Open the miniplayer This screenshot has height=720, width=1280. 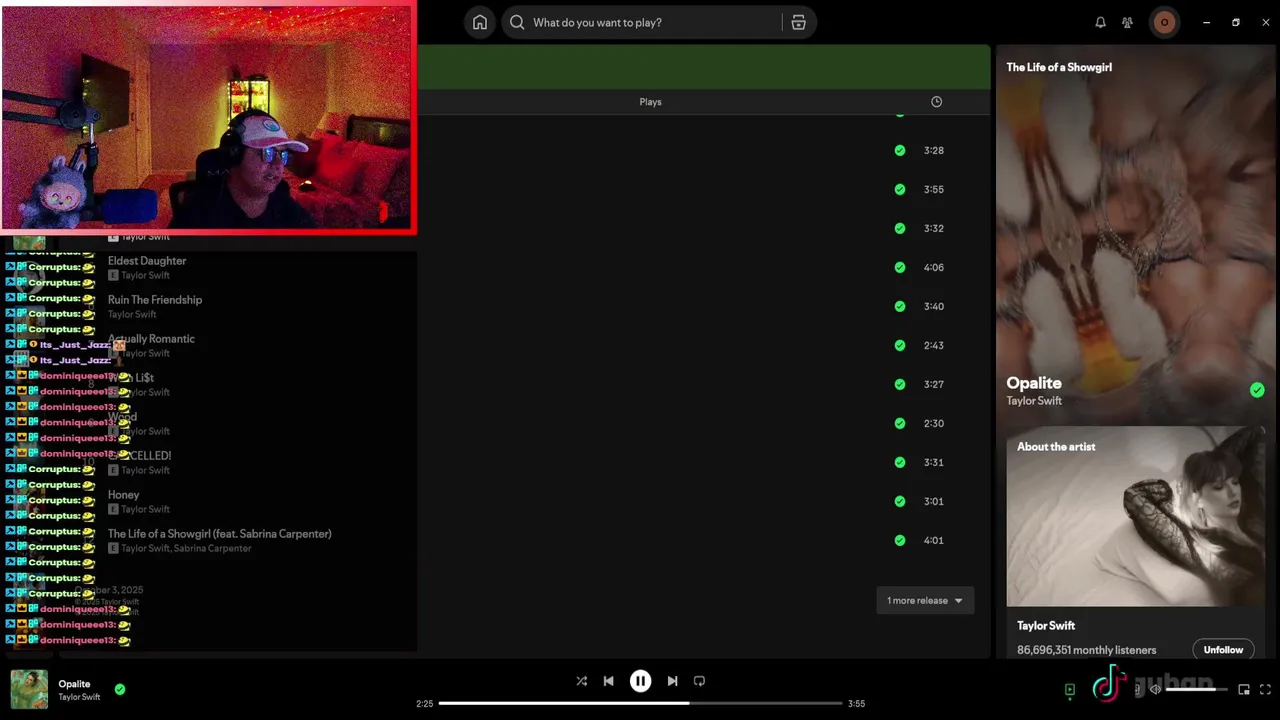(1243, 689)
